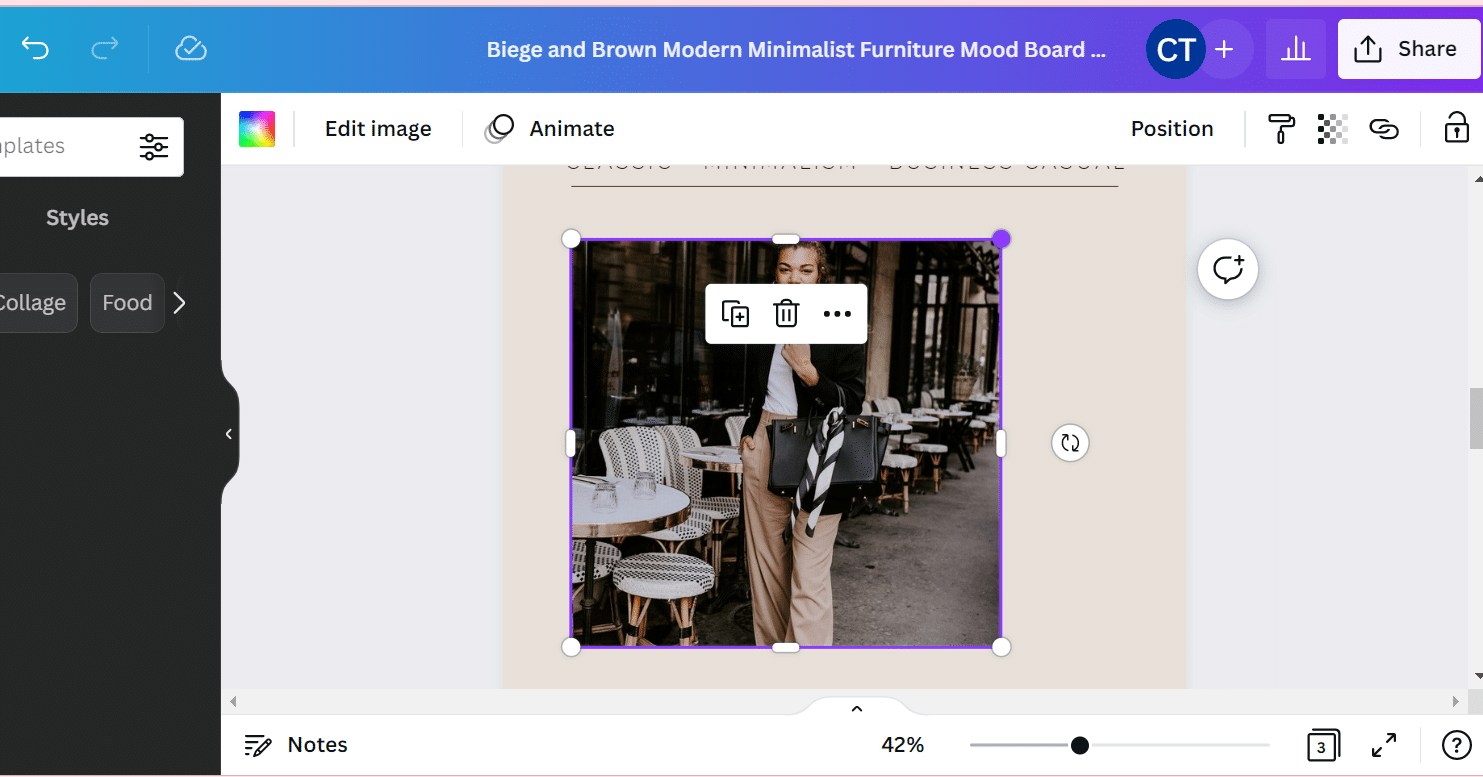The width and height of the screenshot is (1483, 777).
Task: Open the grid view pages icon
Action: 1322,745
